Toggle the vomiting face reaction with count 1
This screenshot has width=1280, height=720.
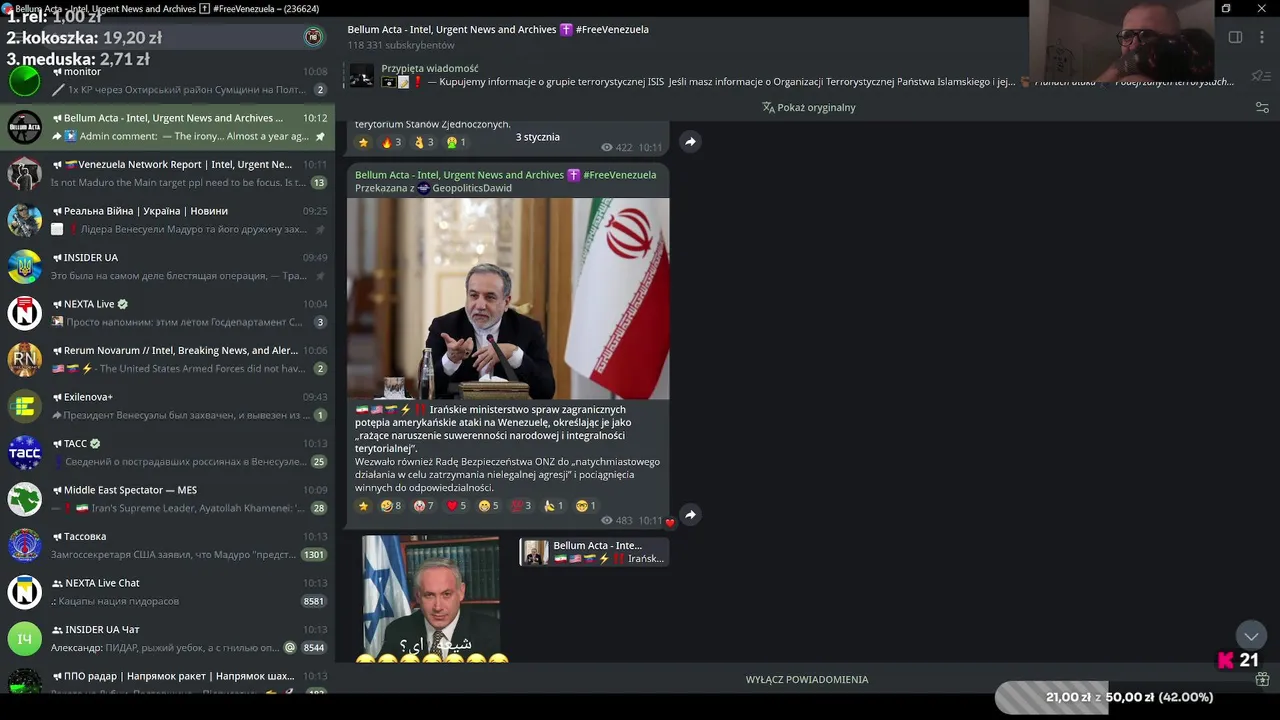click(456, 142)
